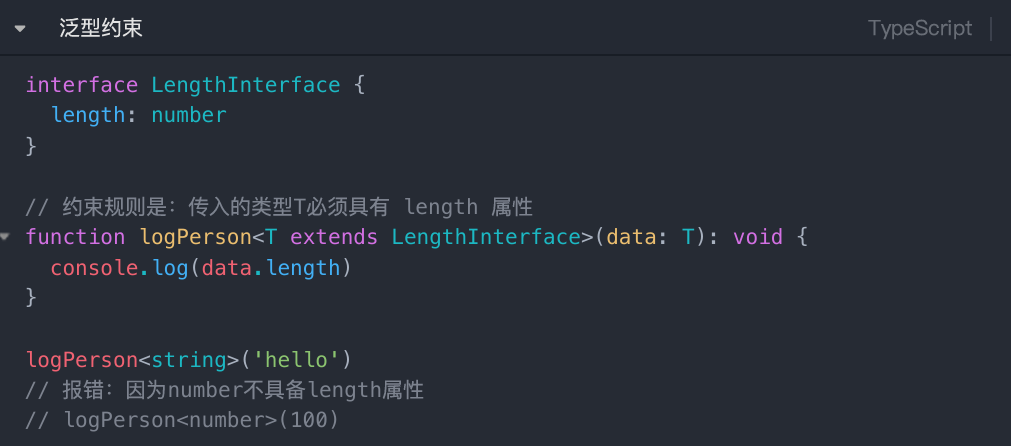
Task: Click the extends keyword
Action: tap(333, 237)
